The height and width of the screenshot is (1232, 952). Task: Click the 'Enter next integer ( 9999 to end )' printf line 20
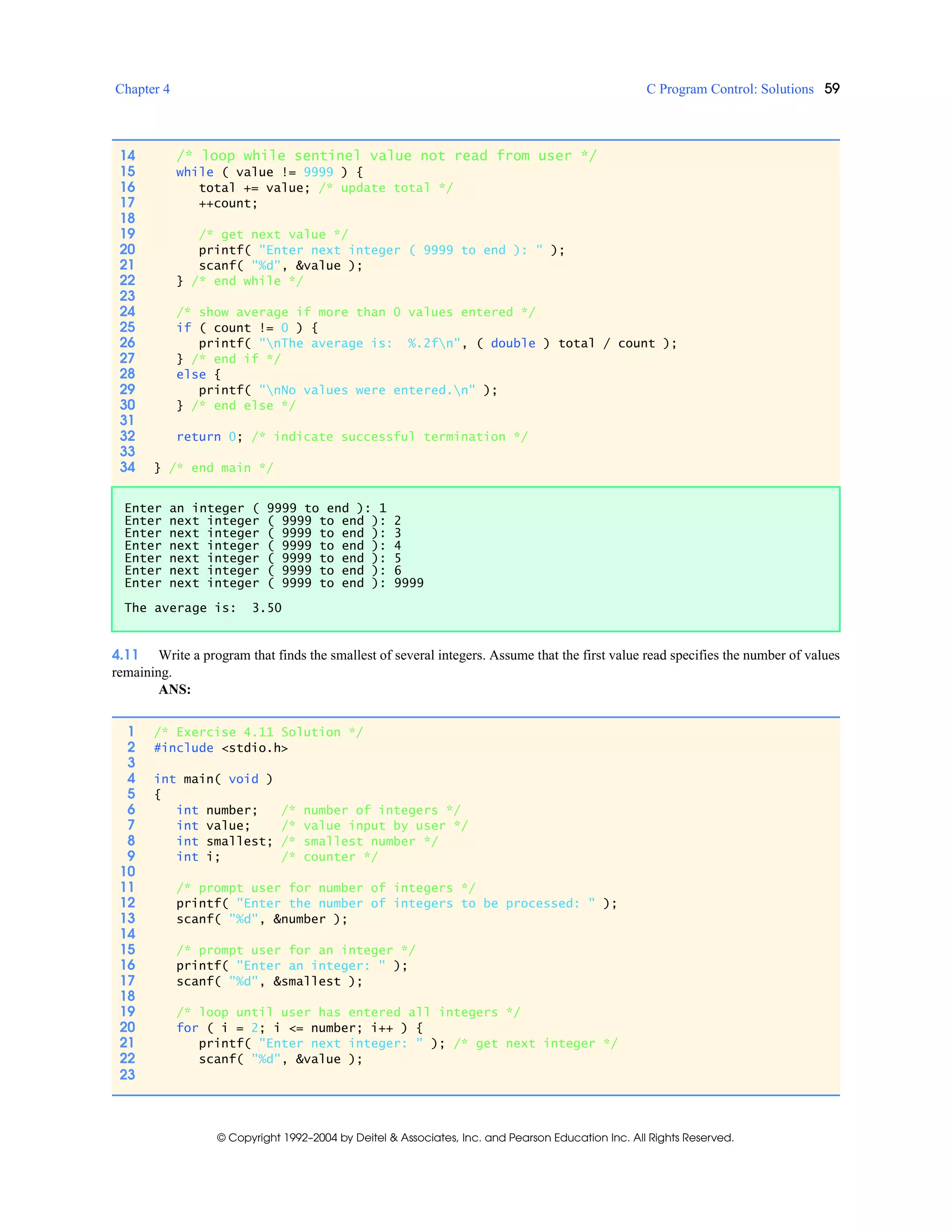(381, 250)
